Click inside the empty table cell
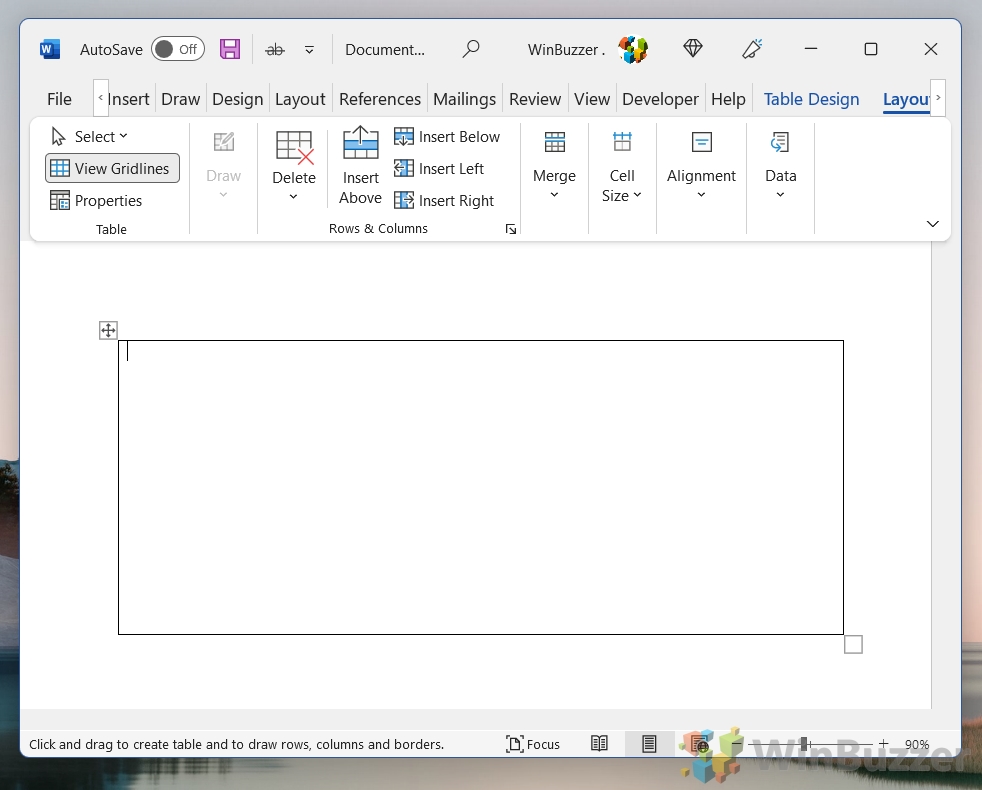The height and width of the screenshot is (790, 982). click(480, 487)
